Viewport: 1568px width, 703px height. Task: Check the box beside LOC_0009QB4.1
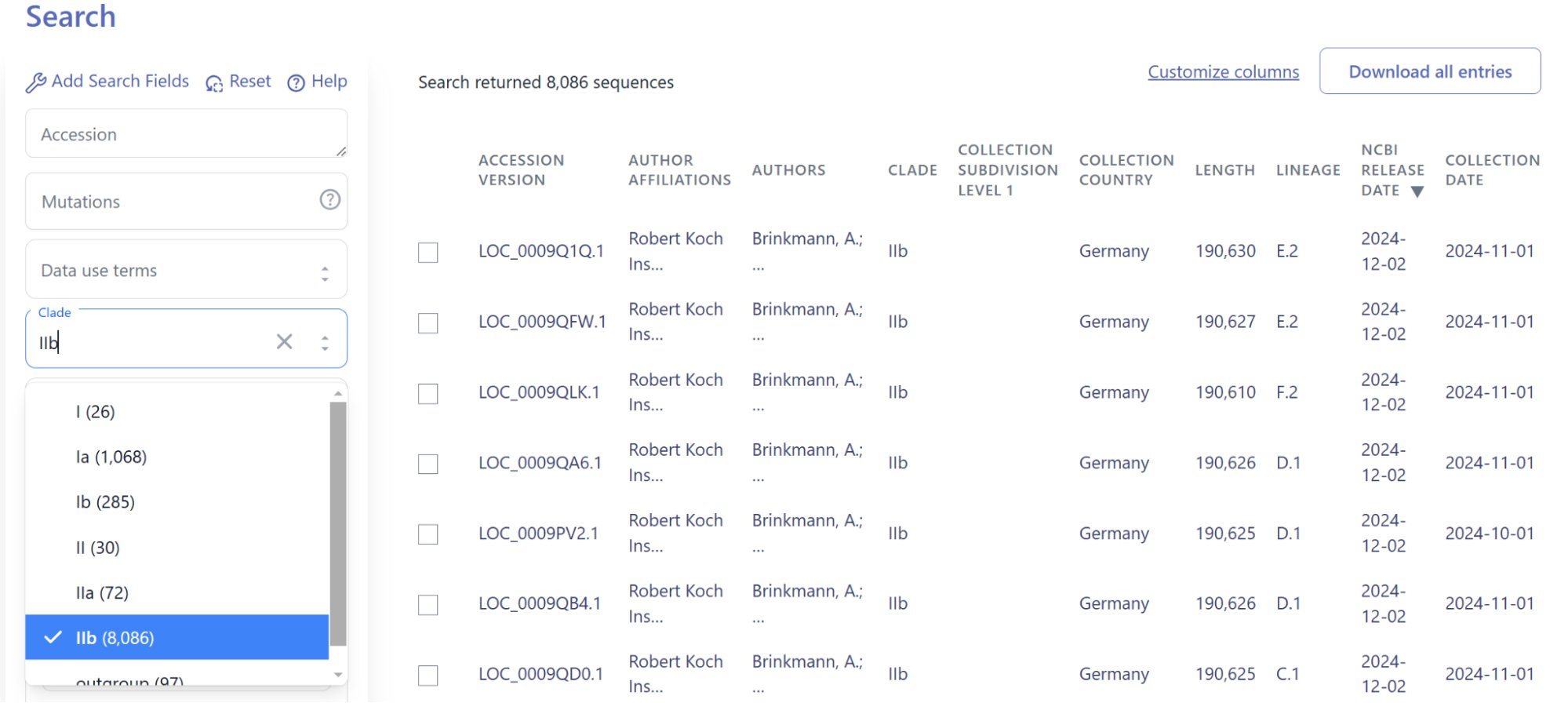(428, 605)
